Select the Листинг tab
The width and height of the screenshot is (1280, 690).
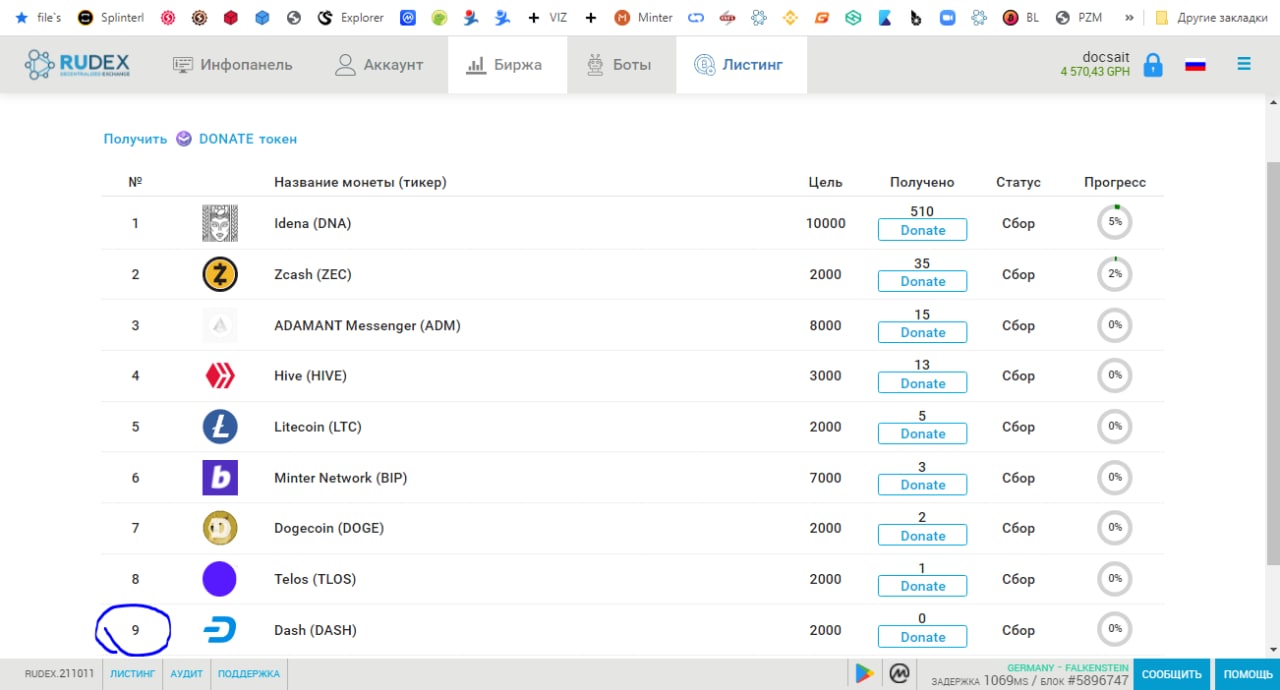[x=740, y=65]
